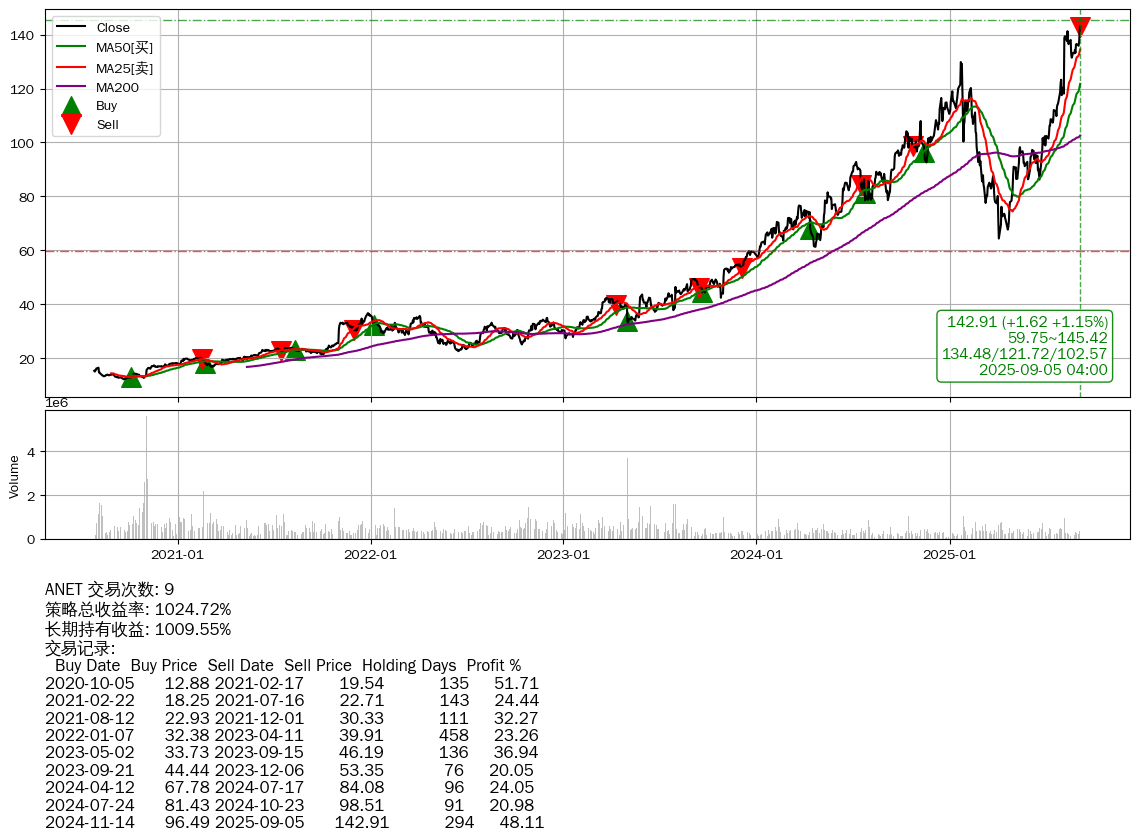Click the 2023-01 x-axis date label
The image size is (1139, 840).
point(563,553)
